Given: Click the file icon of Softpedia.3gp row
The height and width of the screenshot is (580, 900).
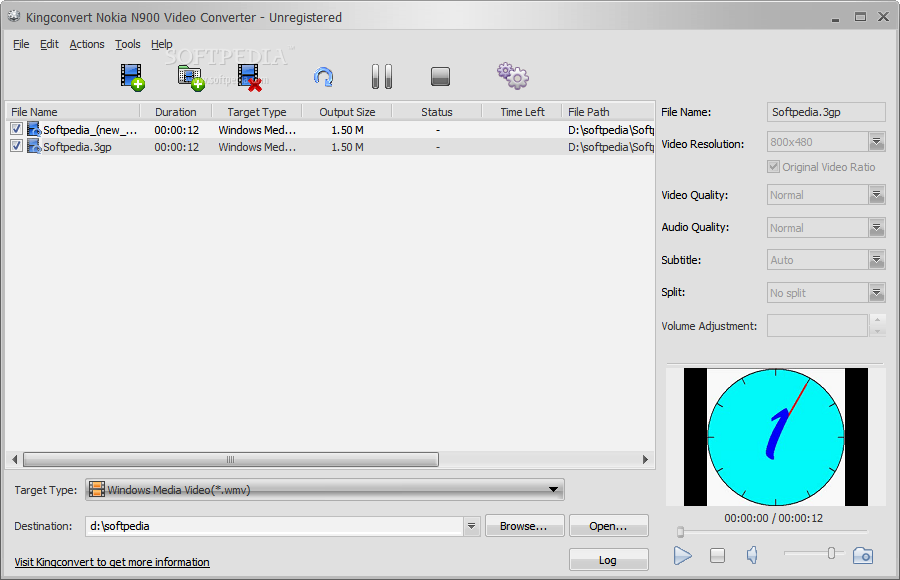Looking at the screenshot, I should pyautogui.click(x=34, y=146).
